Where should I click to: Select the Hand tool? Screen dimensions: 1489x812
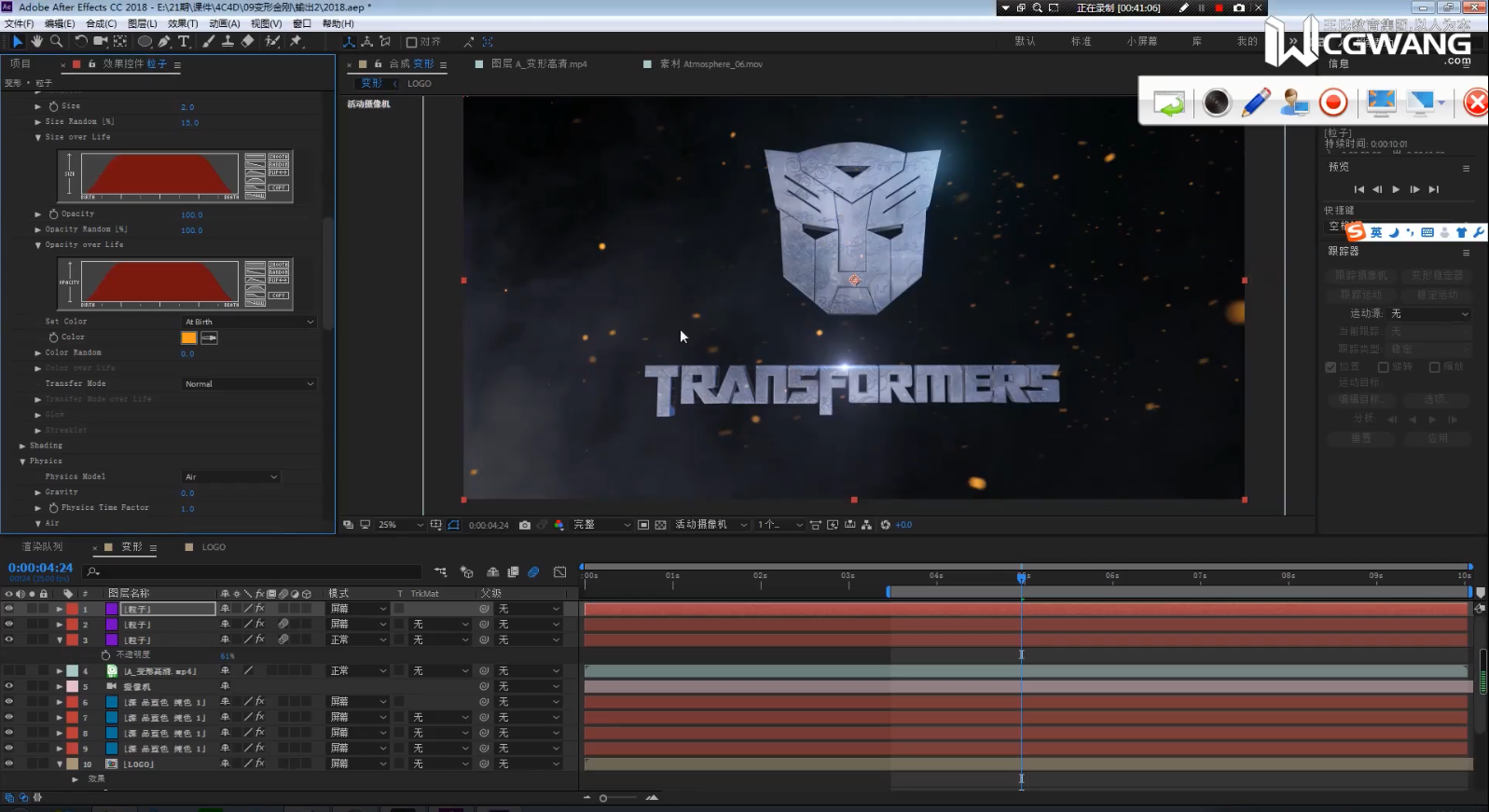pyautogui.click(x=36, y=41)
